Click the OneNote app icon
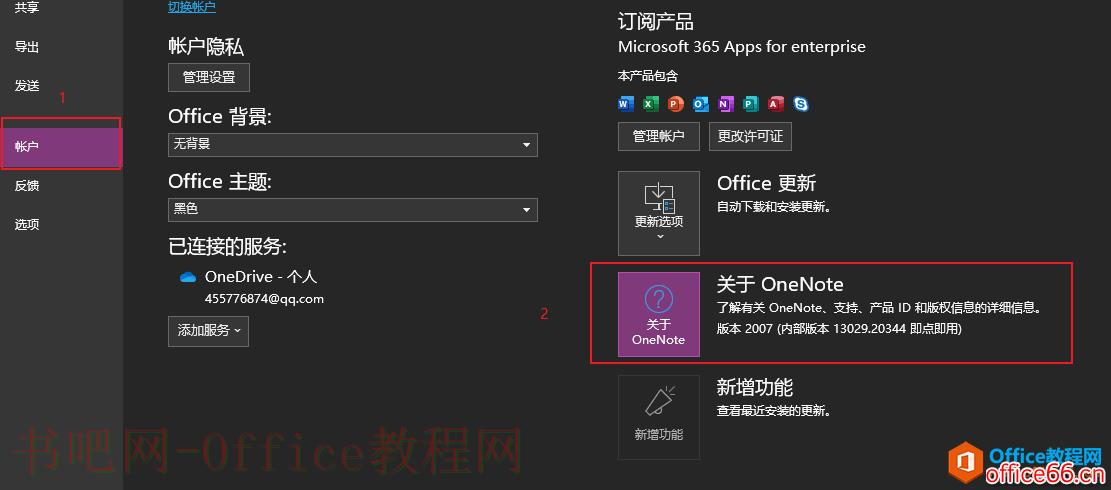 pos(726,104)
